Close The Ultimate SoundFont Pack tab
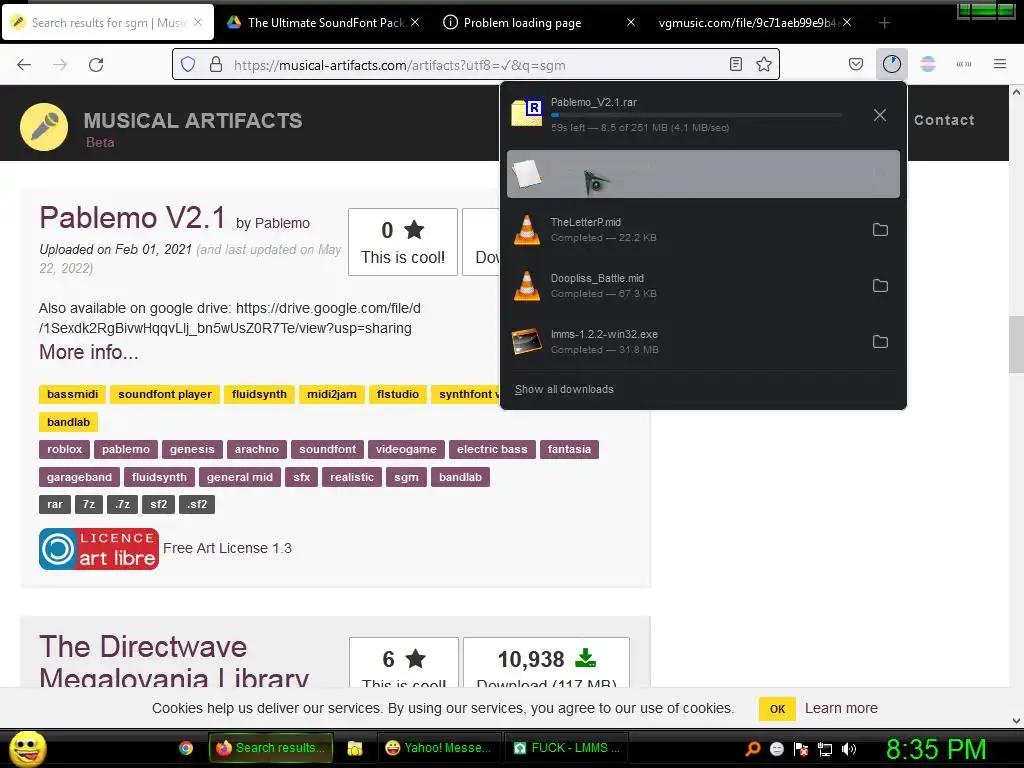The width and height of the screenshot is (1024, 768). 415,22
